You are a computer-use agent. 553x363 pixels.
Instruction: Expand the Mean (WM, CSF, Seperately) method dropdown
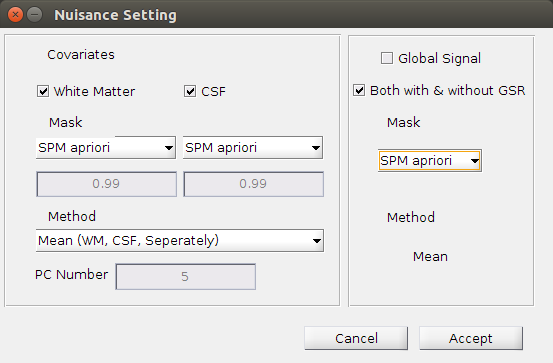coord(180,241)
